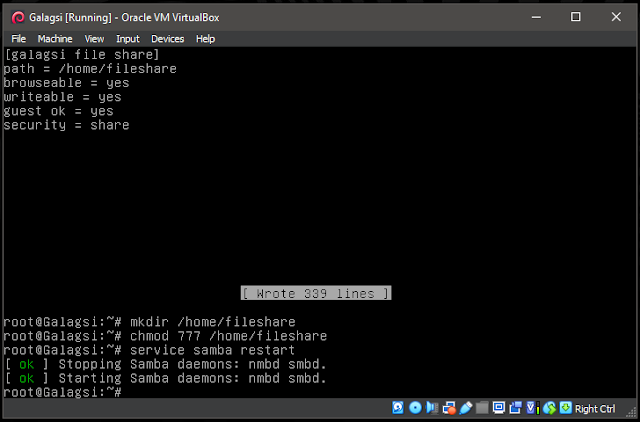Maximize the Galagsi VirtualBox window
This screenshot has height=422, width=640.
[x=576, y=17]
